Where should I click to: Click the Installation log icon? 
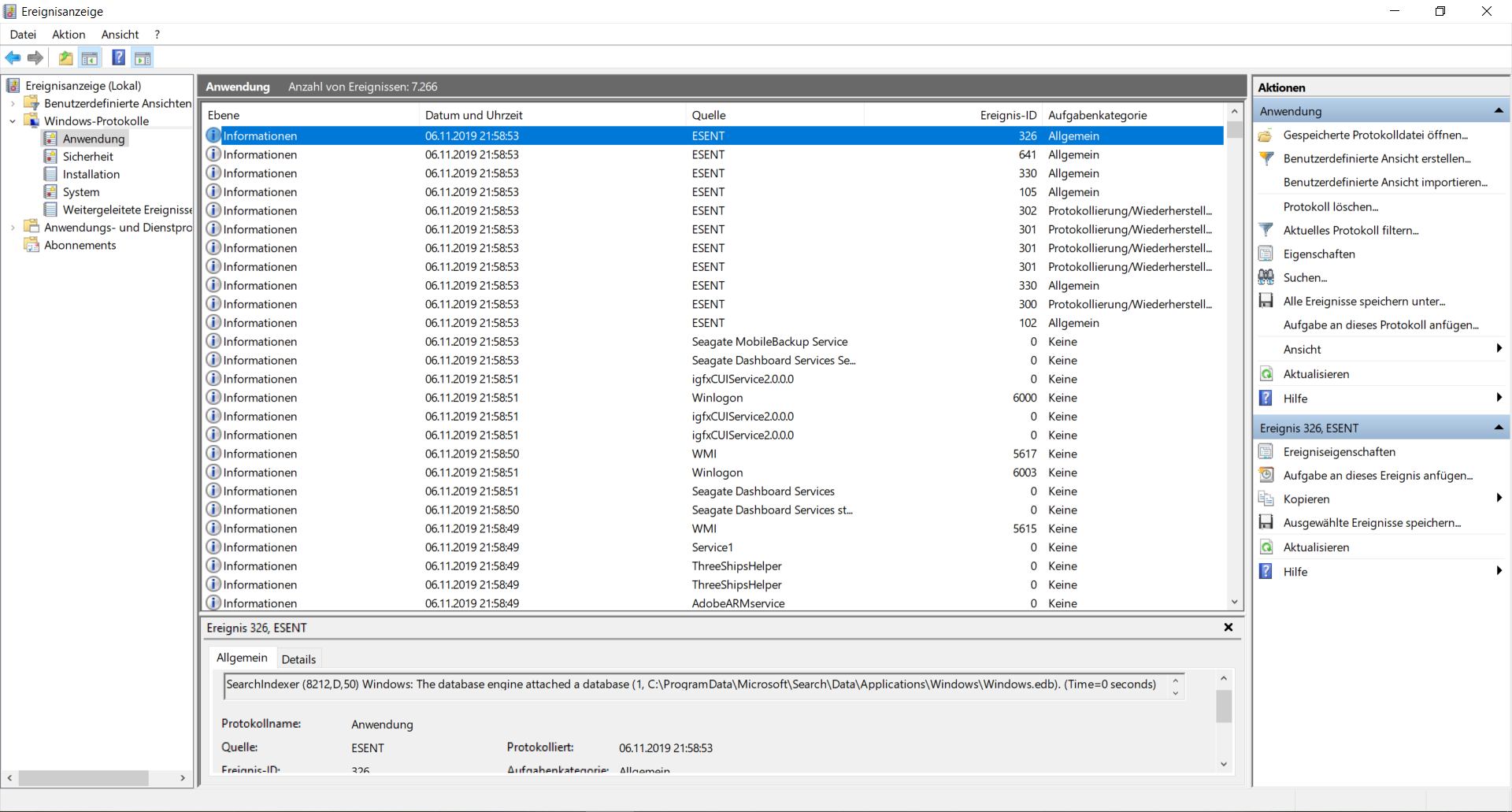(50, 174)
